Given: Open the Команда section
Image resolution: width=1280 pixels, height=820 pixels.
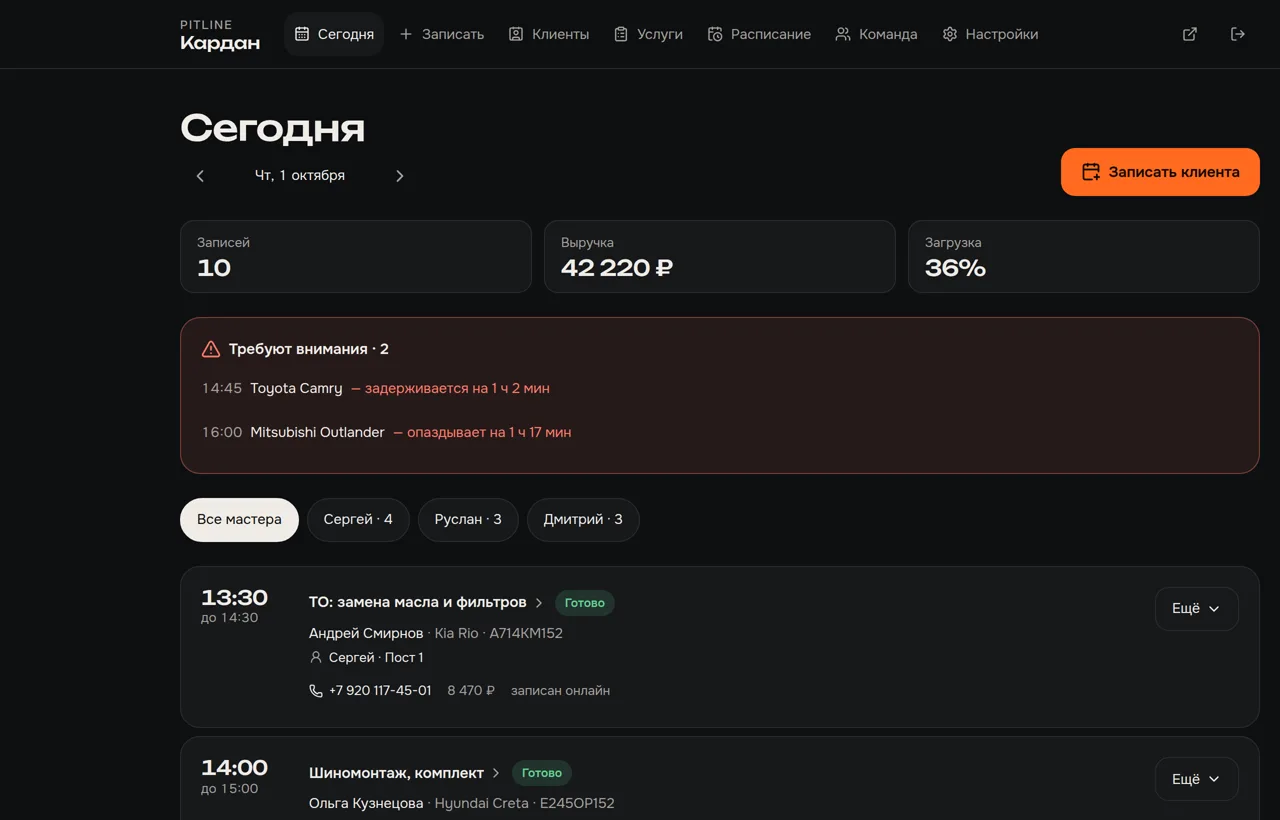Looking at the screenshot, I should coord(876,34).
